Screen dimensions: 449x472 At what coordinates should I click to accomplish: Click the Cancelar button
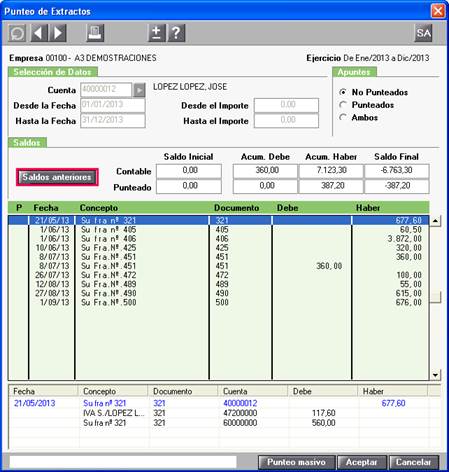tap(413, 462)
